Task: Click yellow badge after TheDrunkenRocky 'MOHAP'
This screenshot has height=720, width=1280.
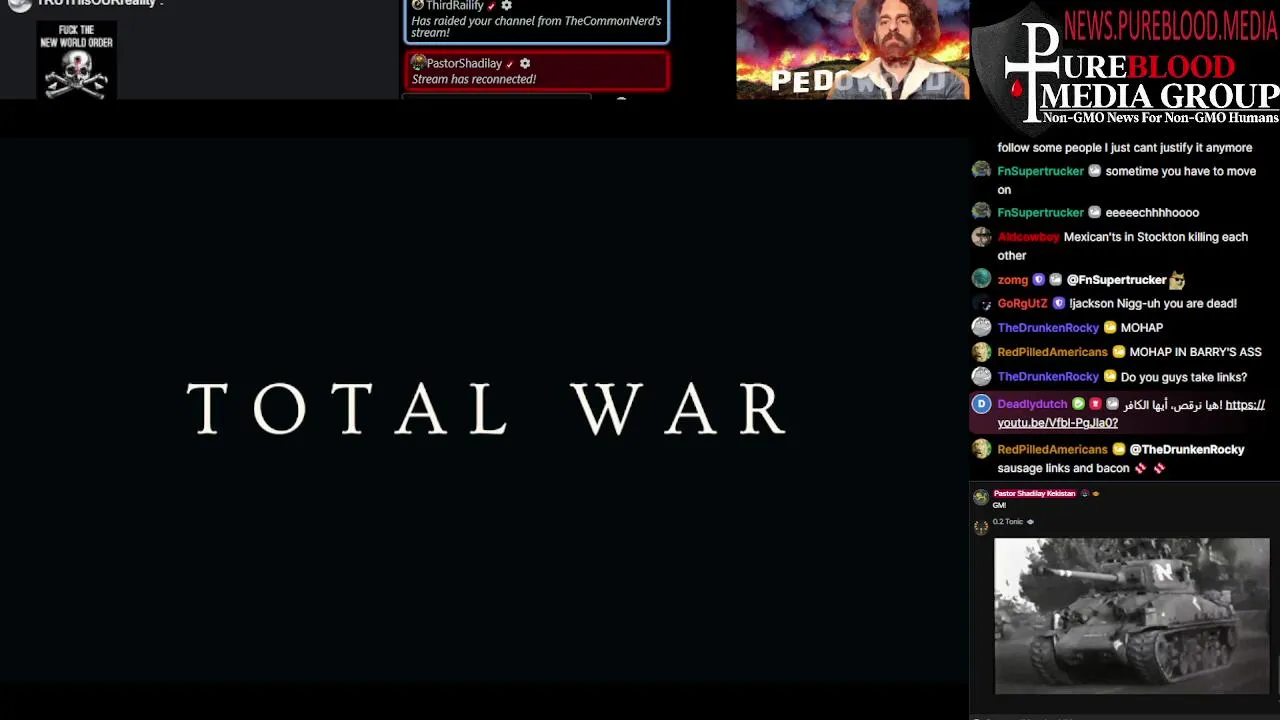Action: (1109, 328)
